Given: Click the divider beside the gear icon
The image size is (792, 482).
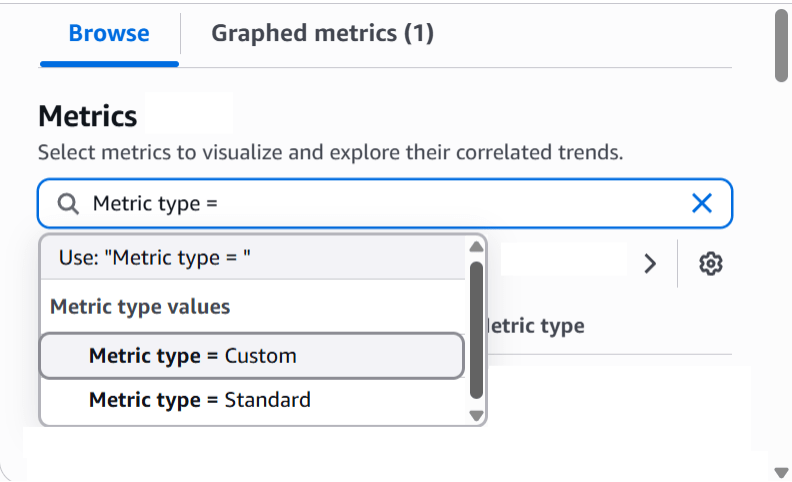Looking at the screenshot, I should click(x=678, y=264).
